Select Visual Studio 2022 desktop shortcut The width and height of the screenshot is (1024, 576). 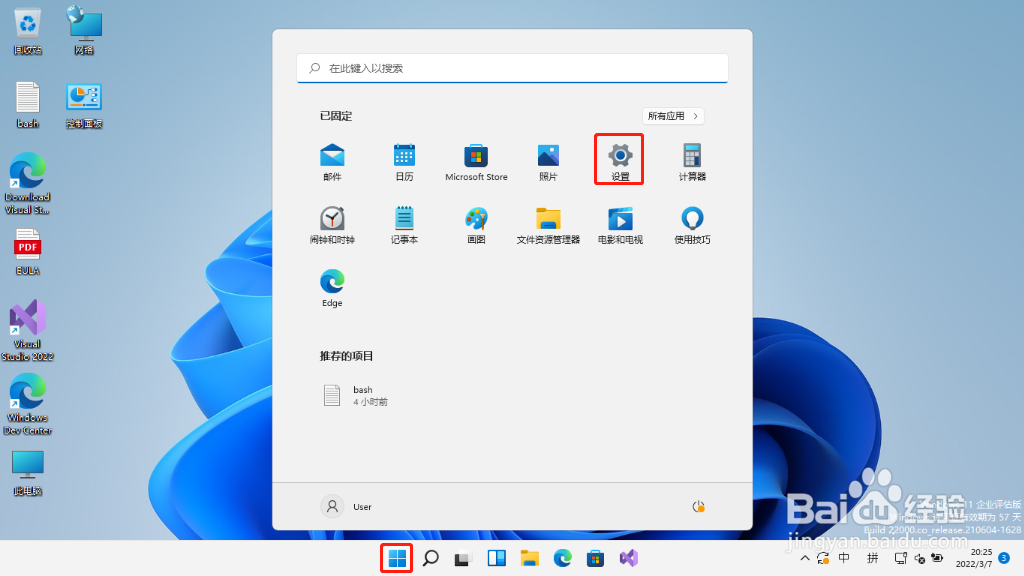tap(27, 330)
